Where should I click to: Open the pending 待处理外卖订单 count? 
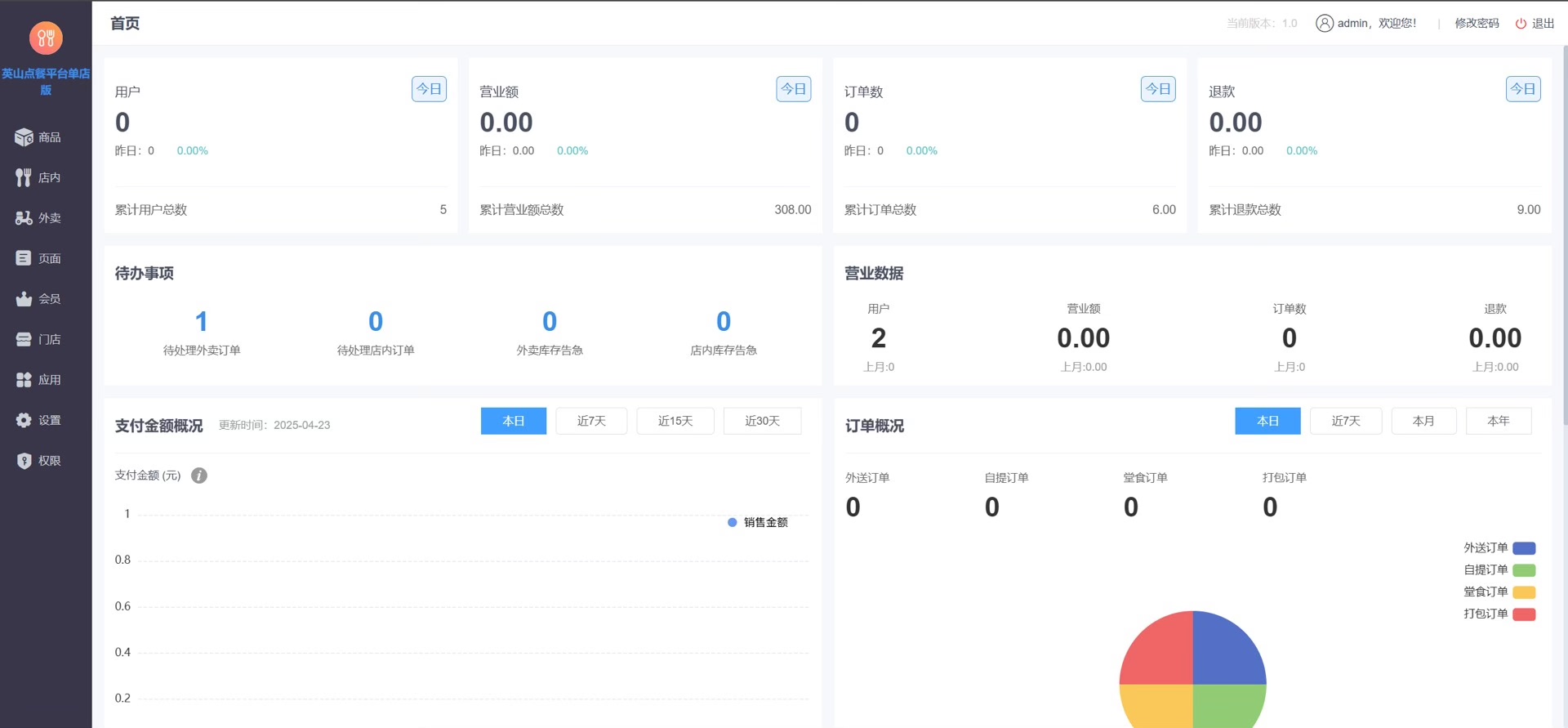point(202,322)
